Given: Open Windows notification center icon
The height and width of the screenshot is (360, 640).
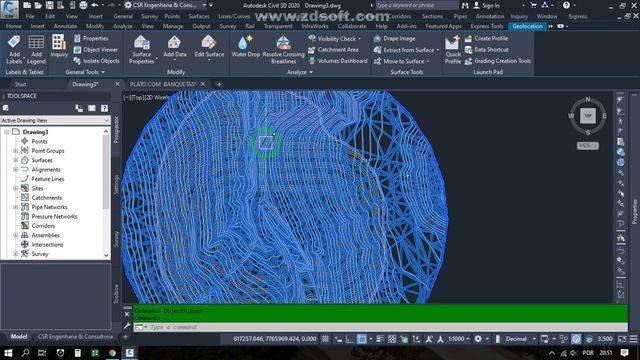Looking at the screenshot, I should [624, 353].
